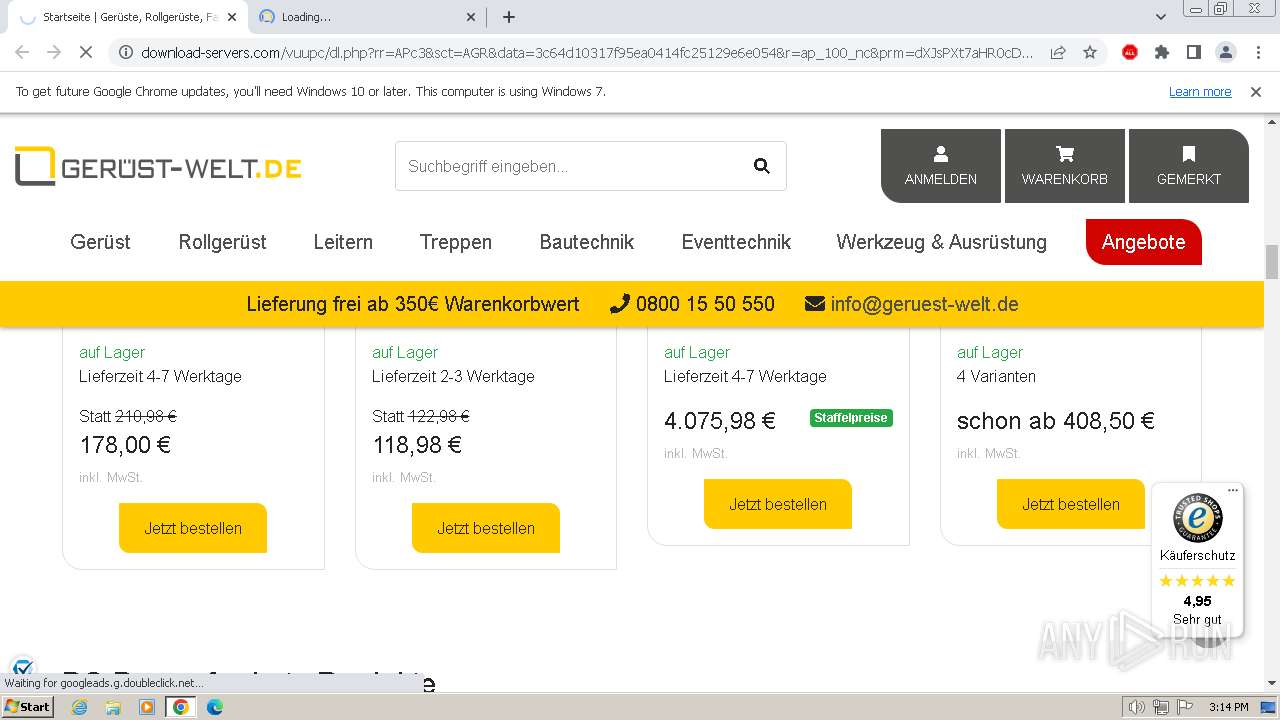Click the red Angebote button

pos(1144,242)
